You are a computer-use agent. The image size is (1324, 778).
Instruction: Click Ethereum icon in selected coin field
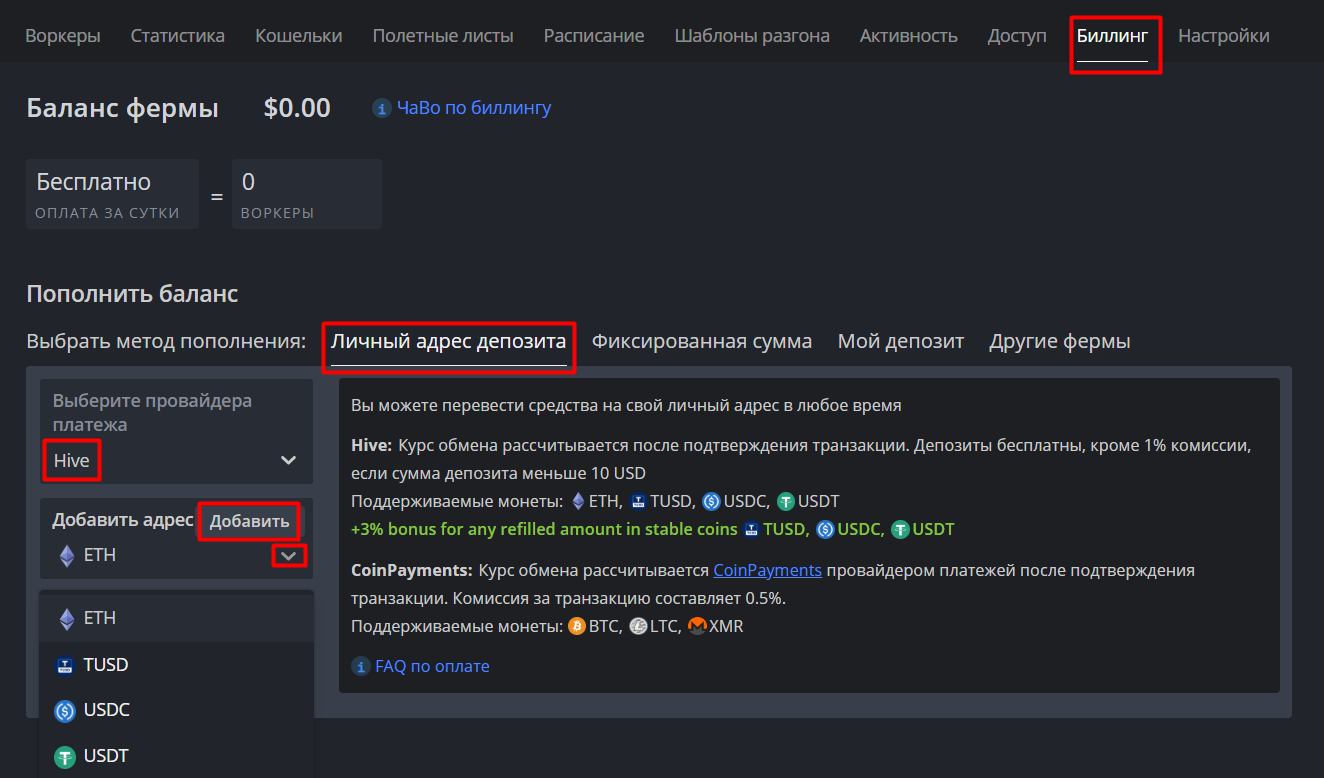(66, 556)
